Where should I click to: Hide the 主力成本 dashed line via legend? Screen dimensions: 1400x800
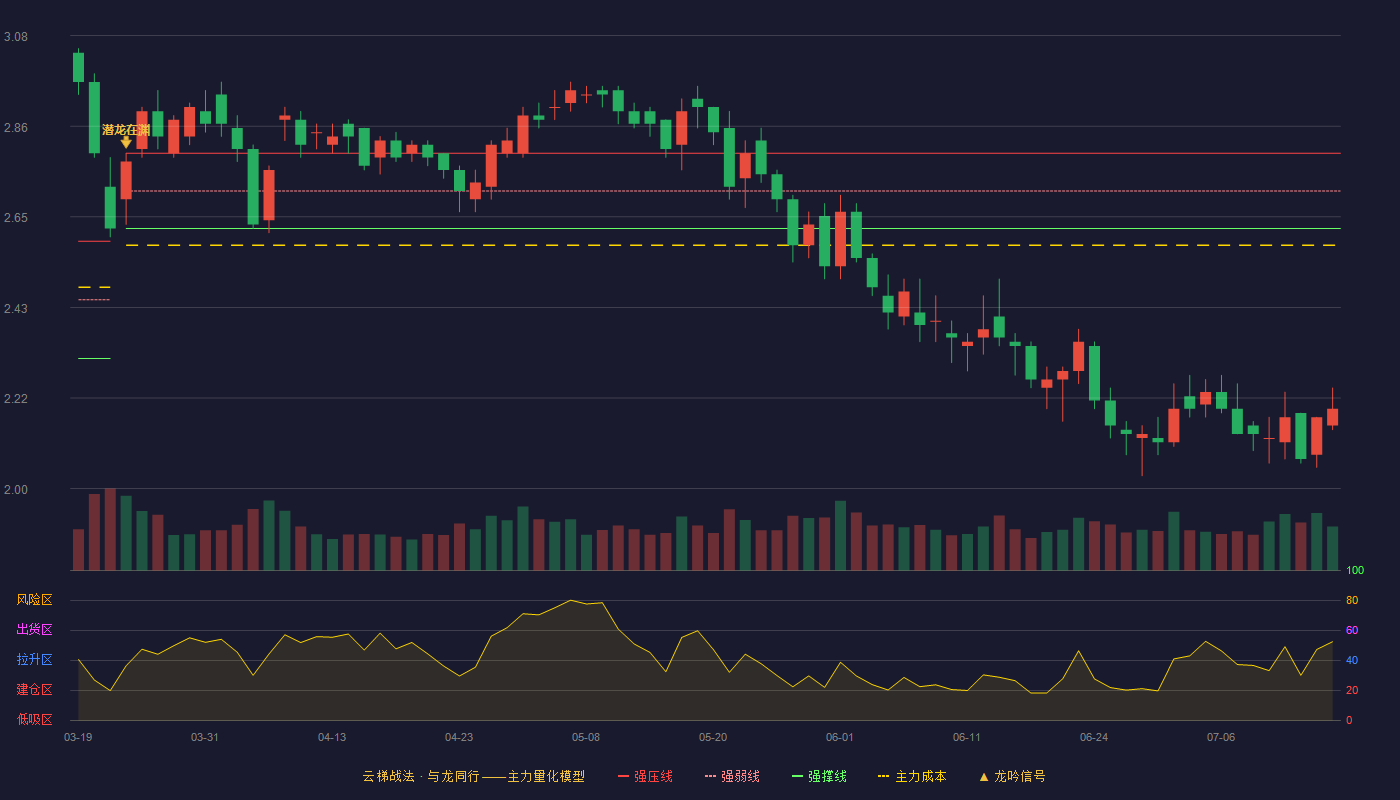[x=911, y=776]
